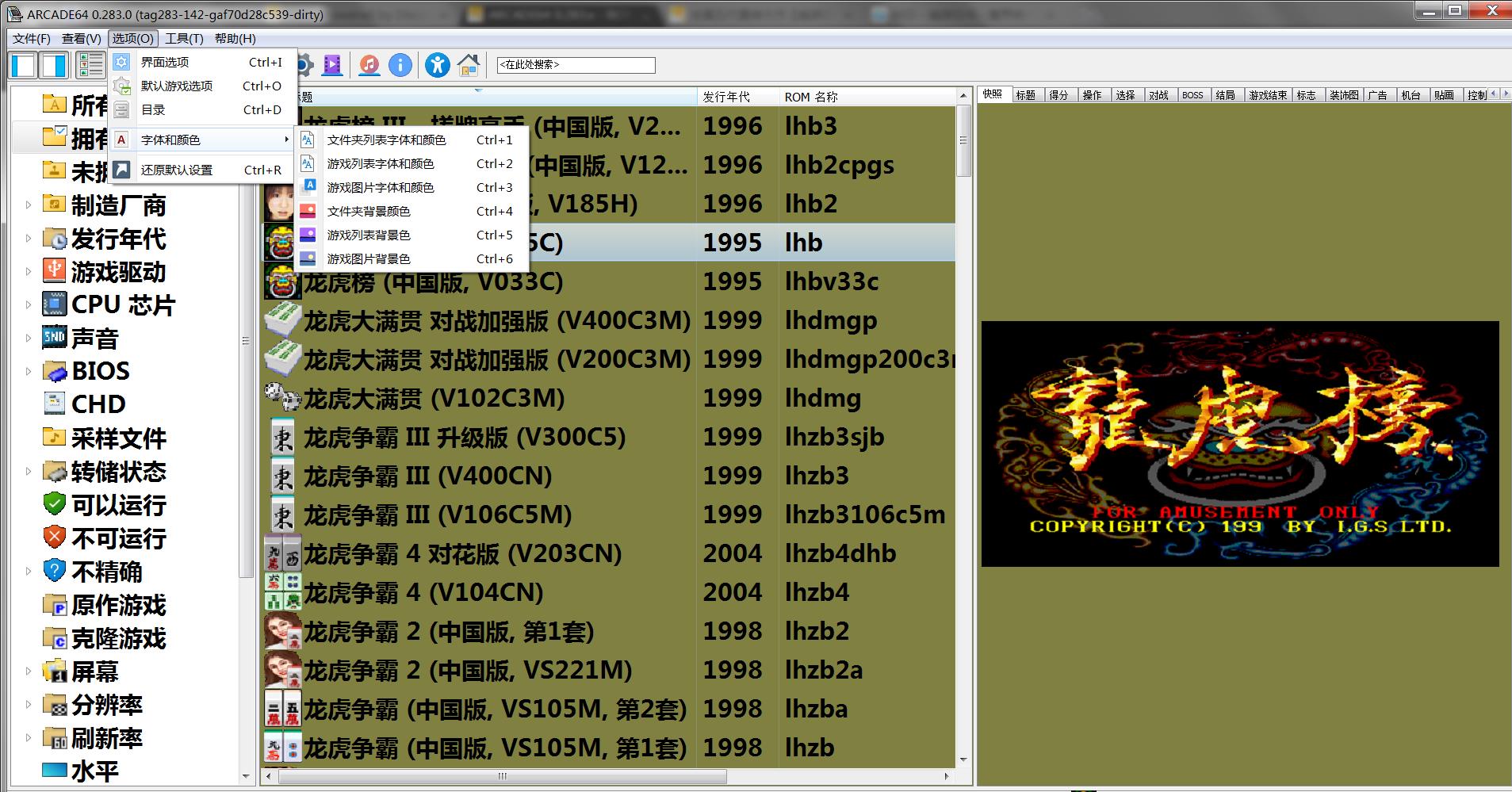Expand the 发行年代 tree node
This screenshot has height=792, width=1512.
[29, 239]
